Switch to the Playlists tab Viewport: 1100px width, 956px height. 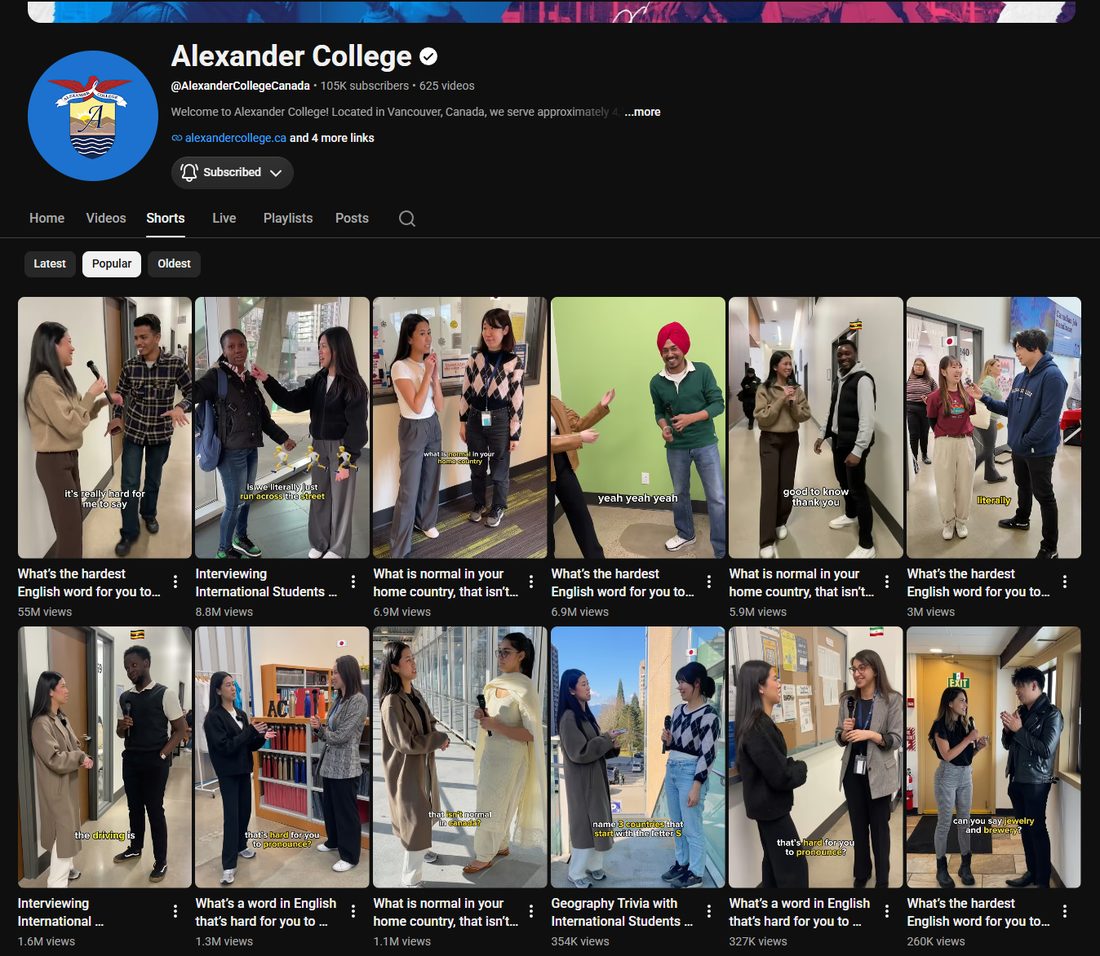click(288, 218)
